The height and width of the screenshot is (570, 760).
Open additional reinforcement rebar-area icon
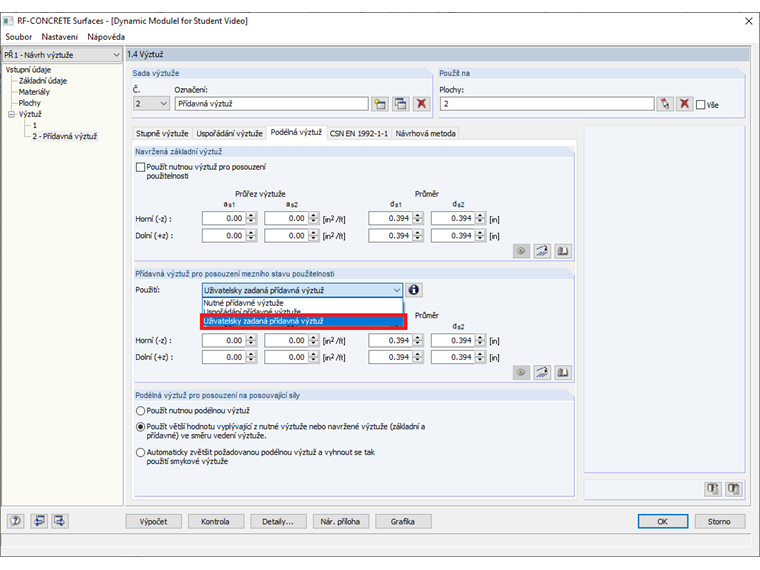click(542, 373)
